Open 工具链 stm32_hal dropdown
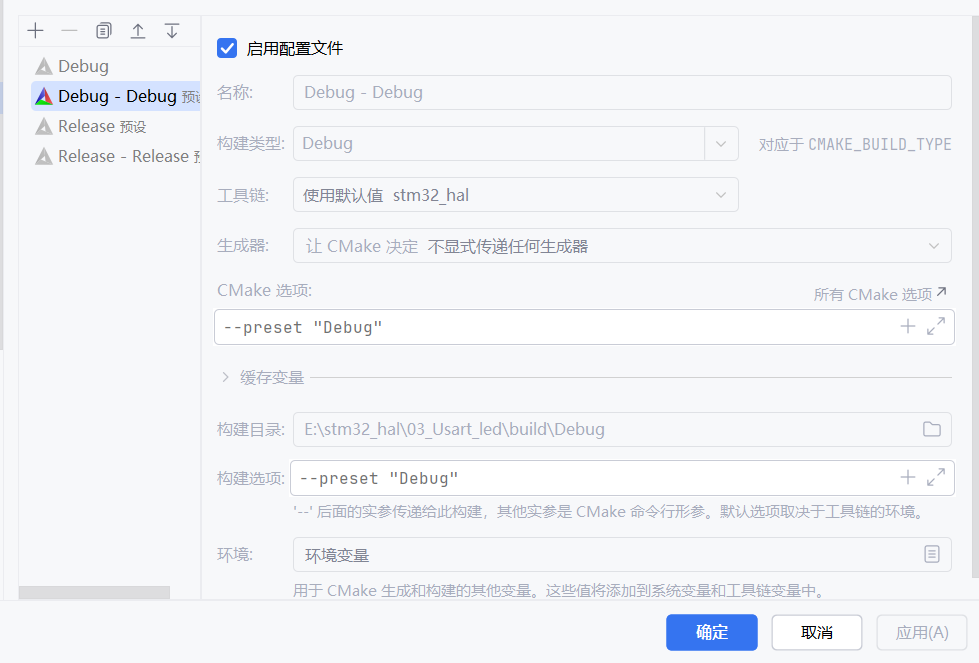 pyautogui.click(x=516, y=195)
